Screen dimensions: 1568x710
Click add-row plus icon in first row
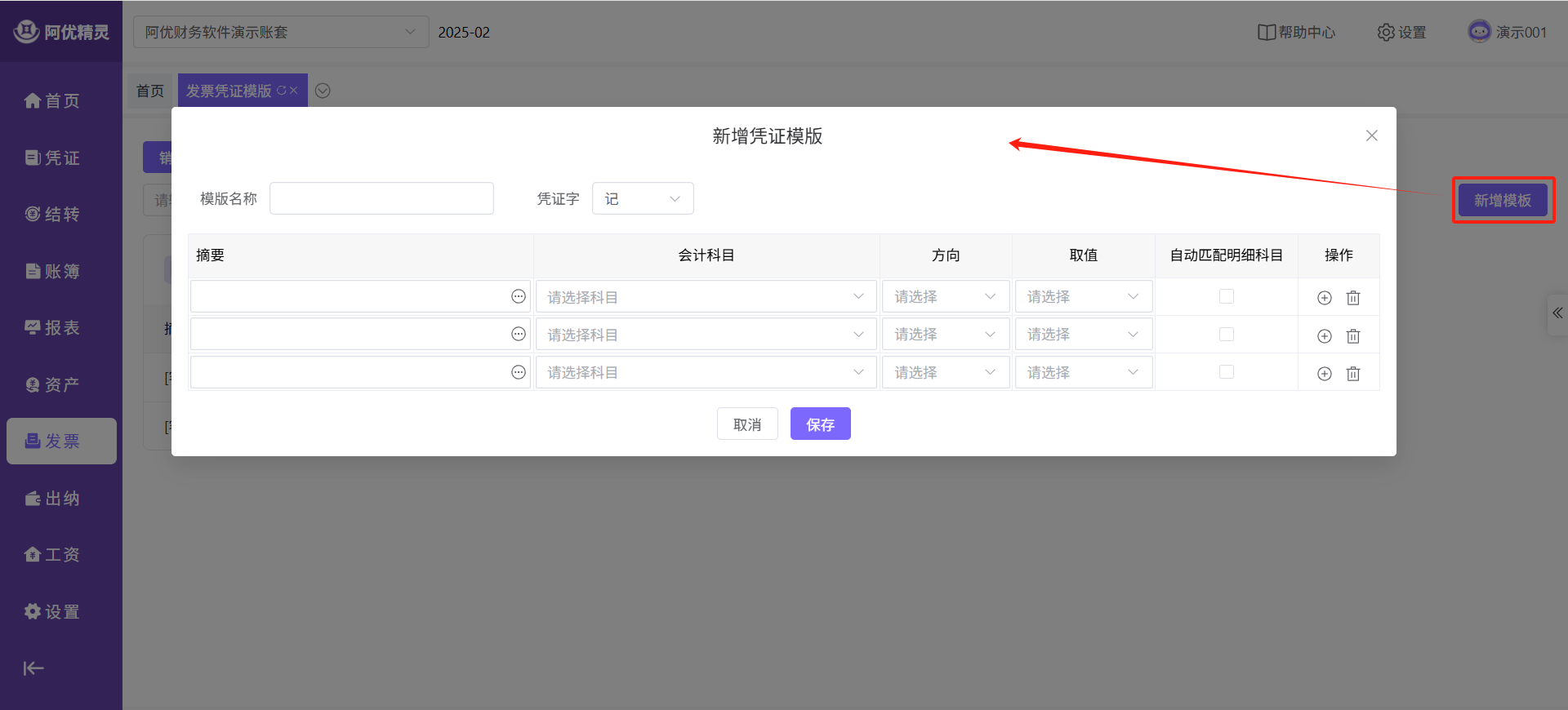click(1324, 298)
